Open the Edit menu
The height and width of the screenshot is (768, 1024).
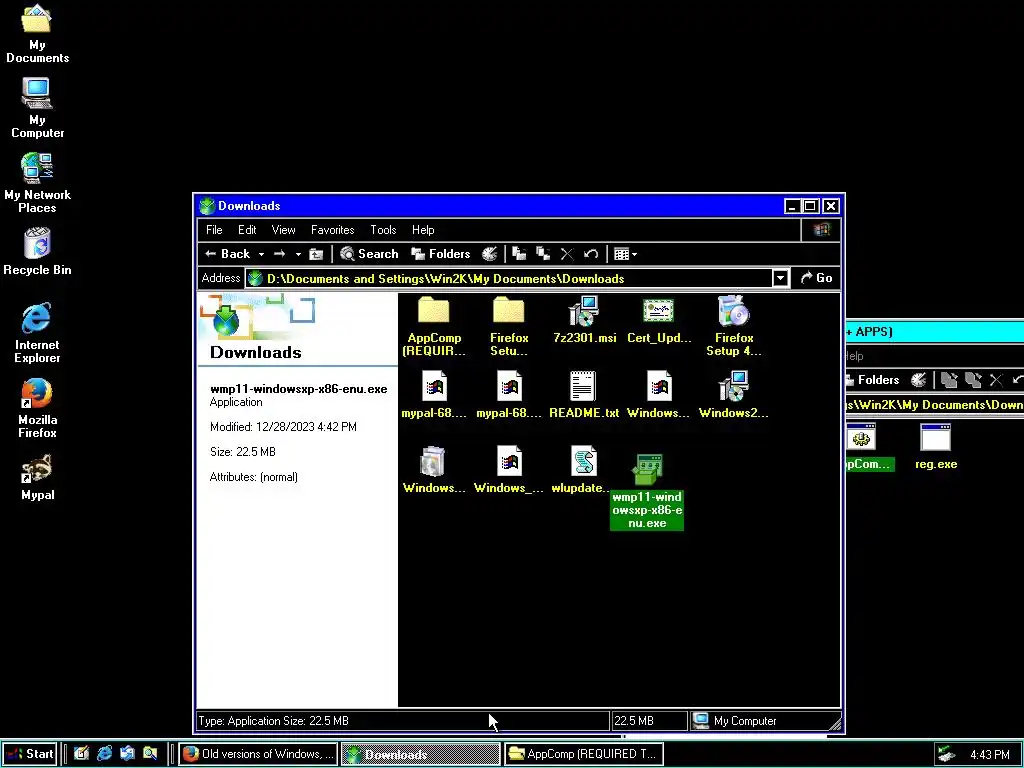[x=247, y=230]
